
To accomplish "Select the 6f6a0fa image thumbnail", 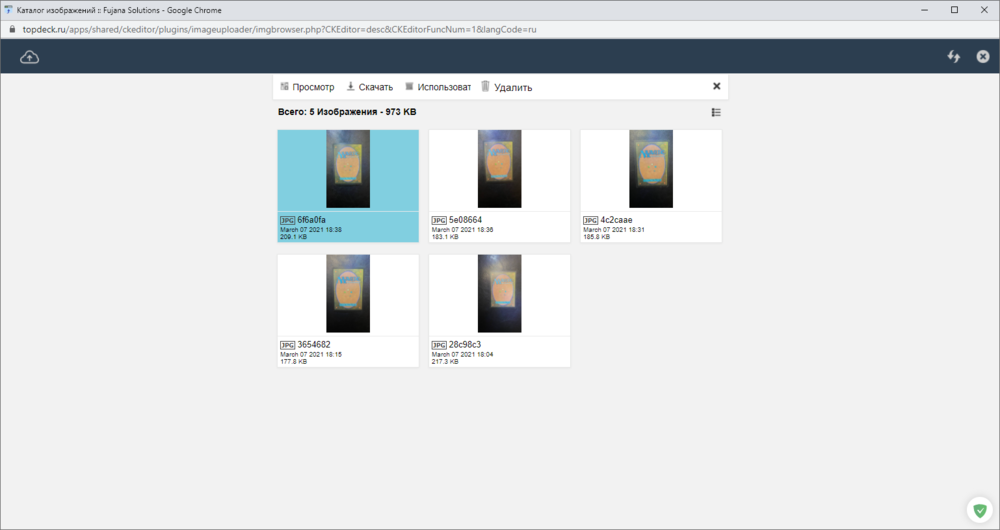I will point(348,169).
